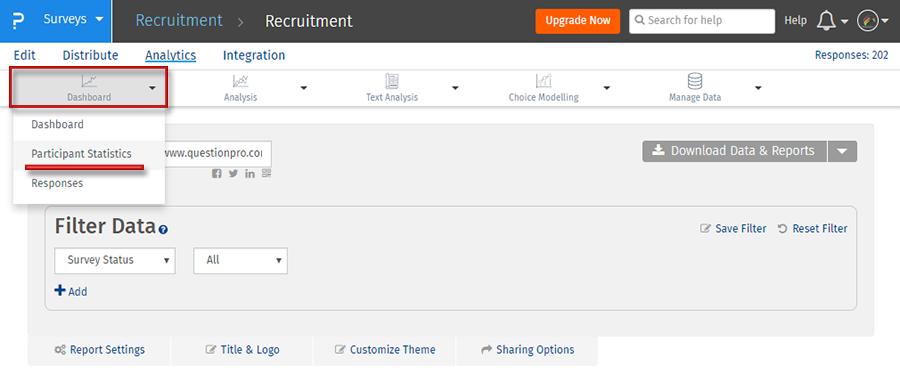Open the user profile avatar icon
The height and width of the screenshot is (382, 900).
(867, 21)
